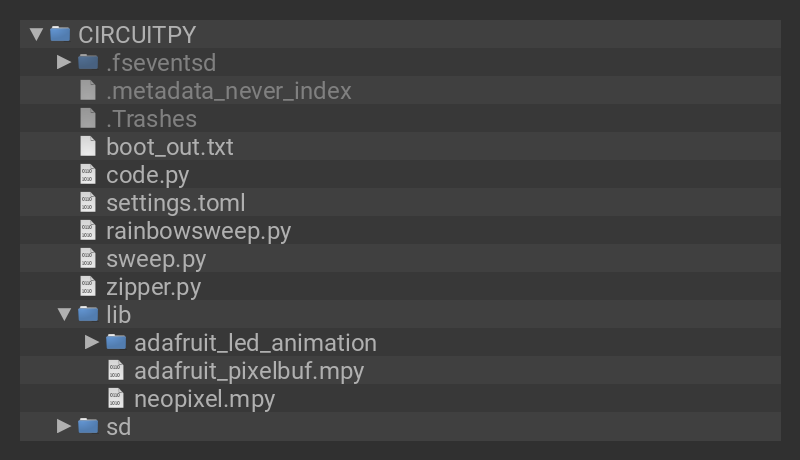Screen dimensions: 800x460
Task: Click the code.py file icon
Action: click(x=88, y=175)
